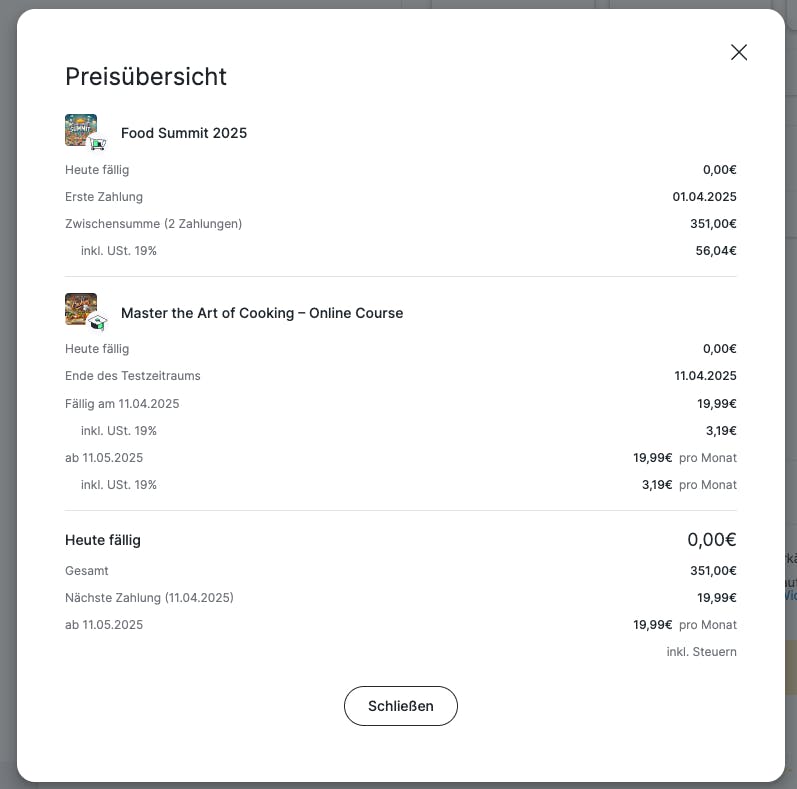
Task: Close the Preisübersicht dialog with the X
Action: pos(739,52)
